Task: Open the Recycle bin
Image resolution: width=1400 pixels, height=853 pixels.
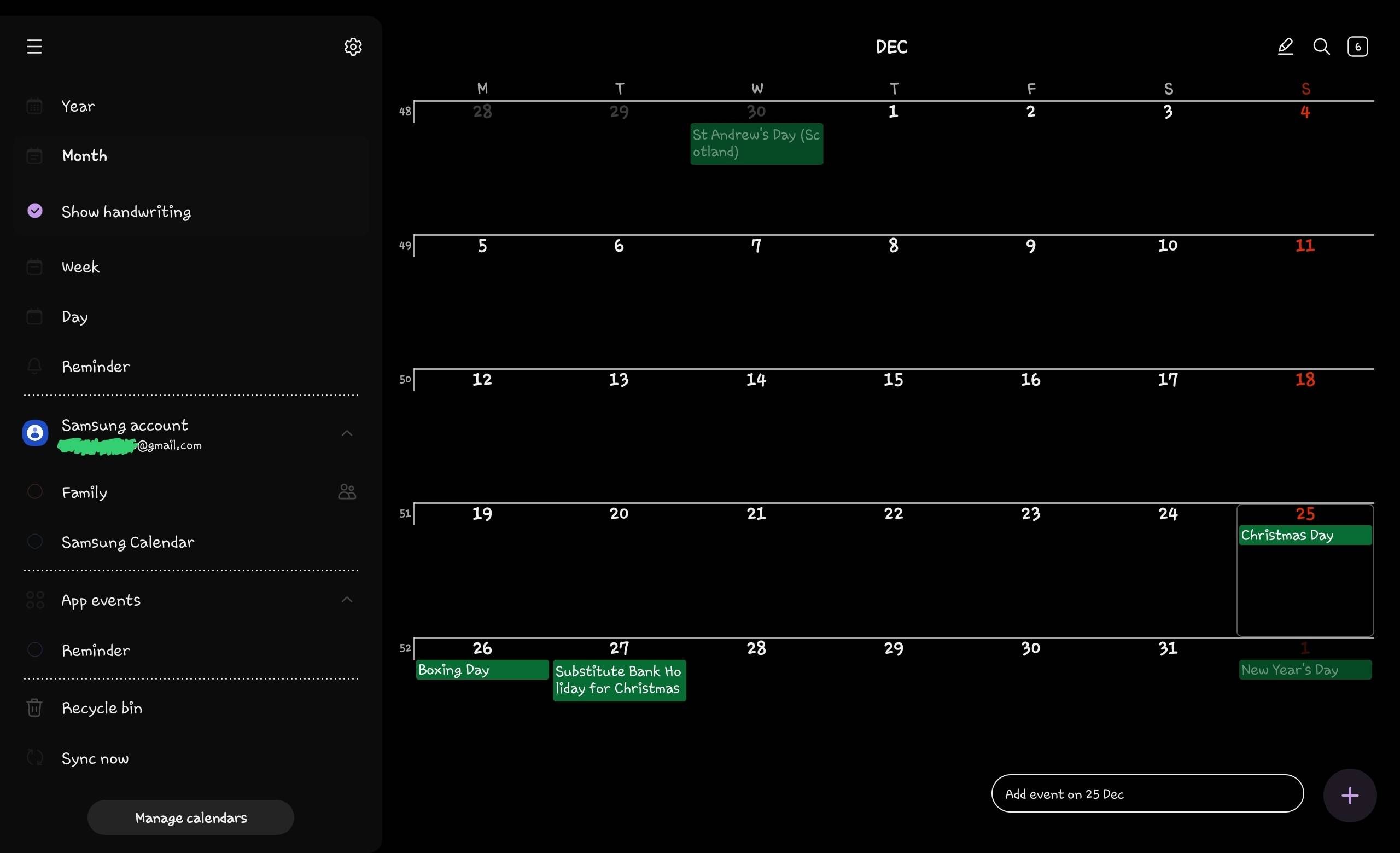Action: click(101, 708)
